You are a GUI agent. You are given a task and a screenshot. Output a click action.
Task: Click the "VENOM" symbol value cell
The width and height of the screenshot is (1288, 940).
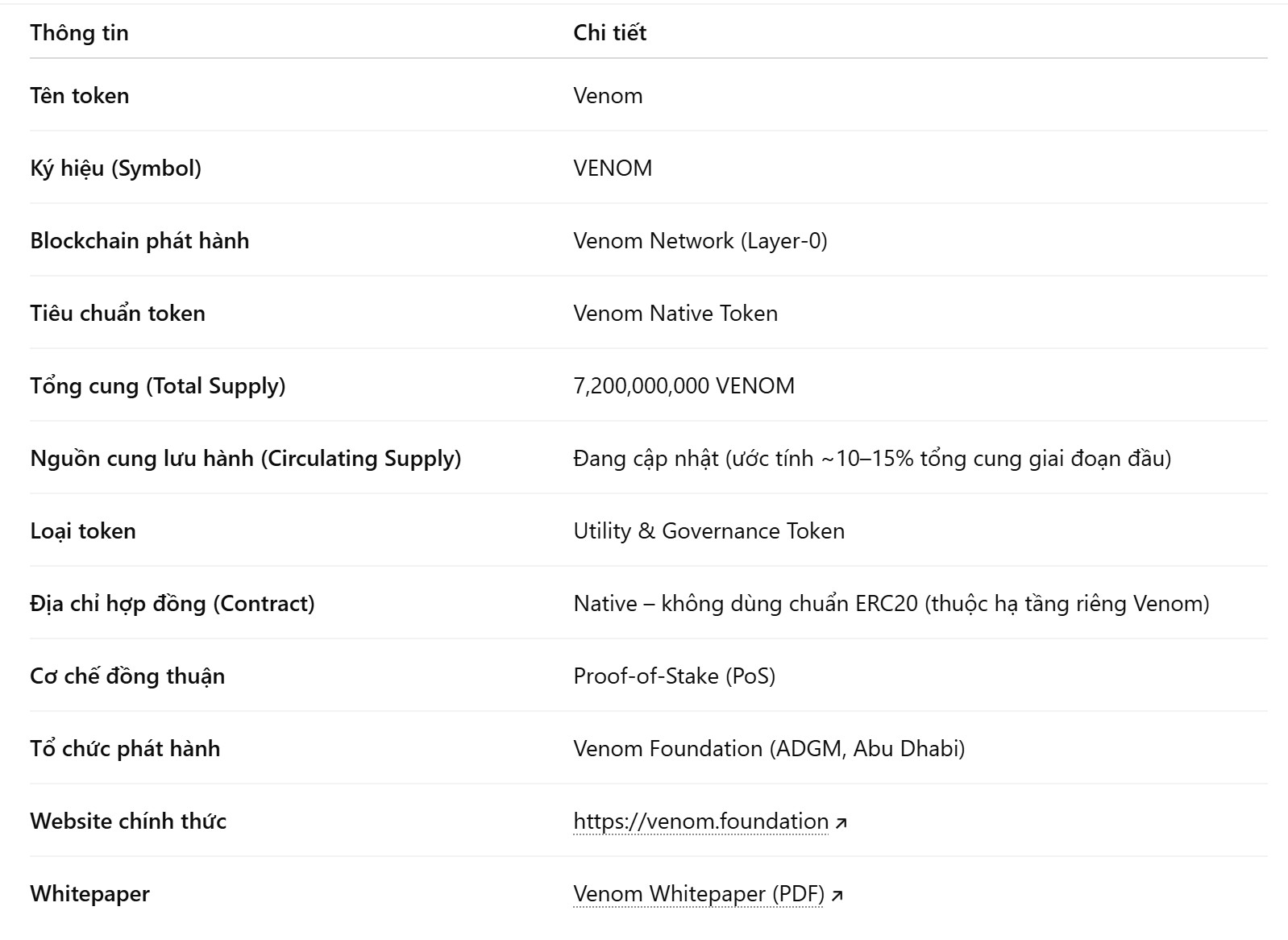(613, 168)
